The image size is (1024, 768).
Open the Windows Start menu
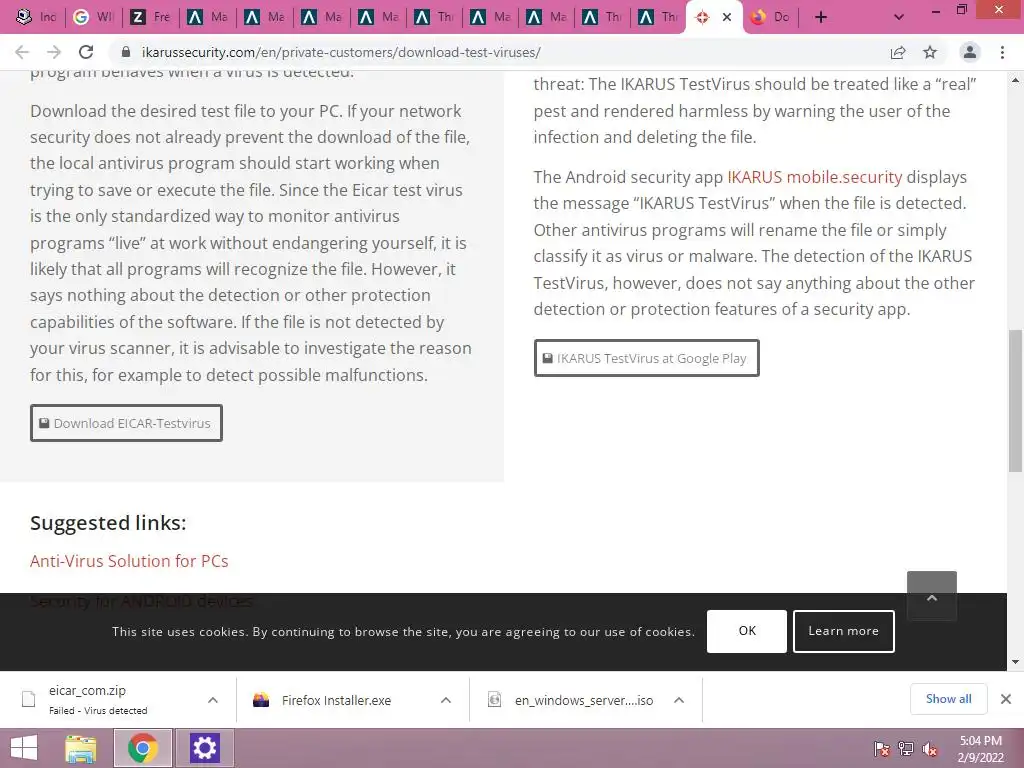(x=24, y=748)
